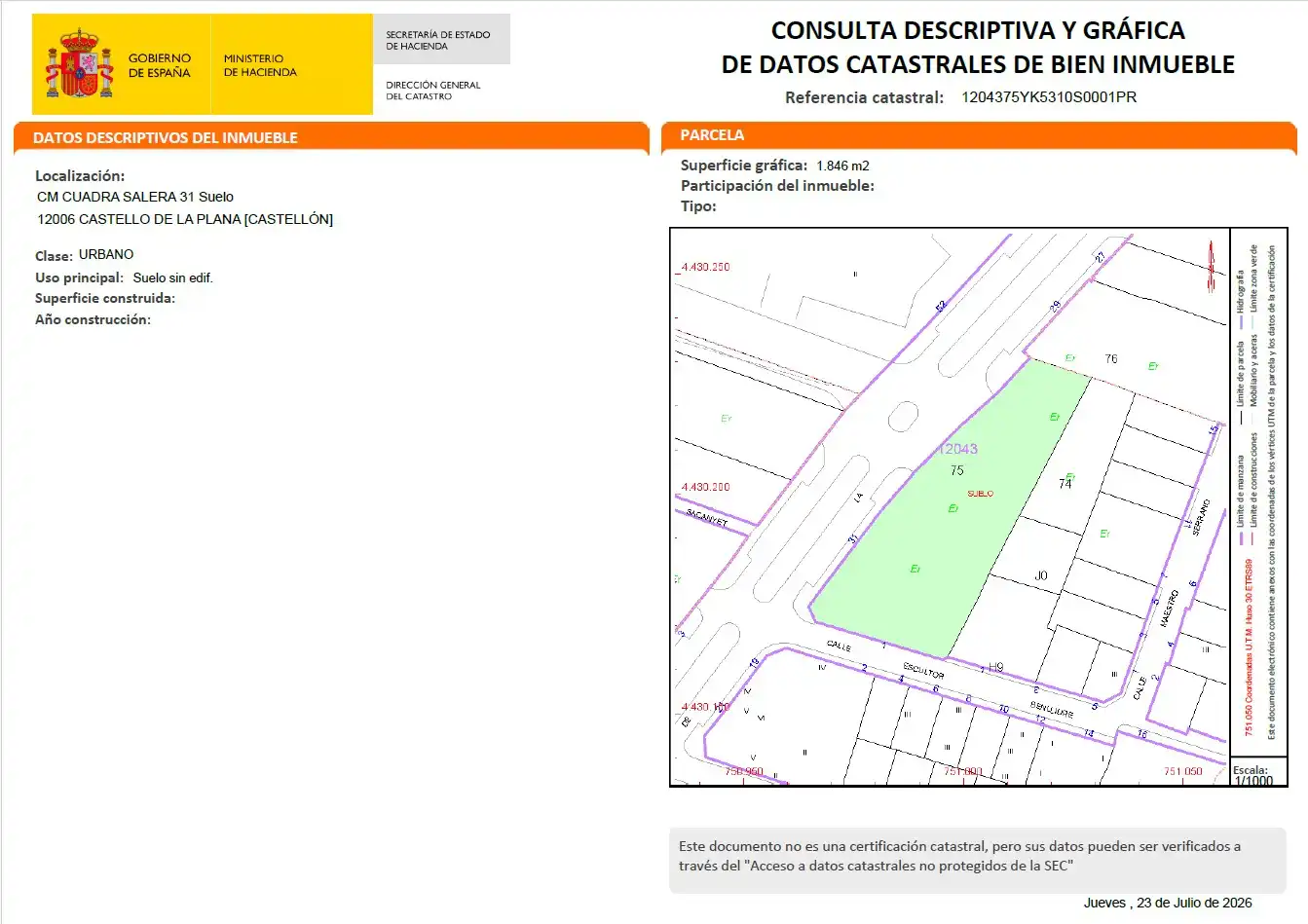Click the '751.050' bottom axis coordinate
Screen dimensions: 1308x924
(1183, 771)
